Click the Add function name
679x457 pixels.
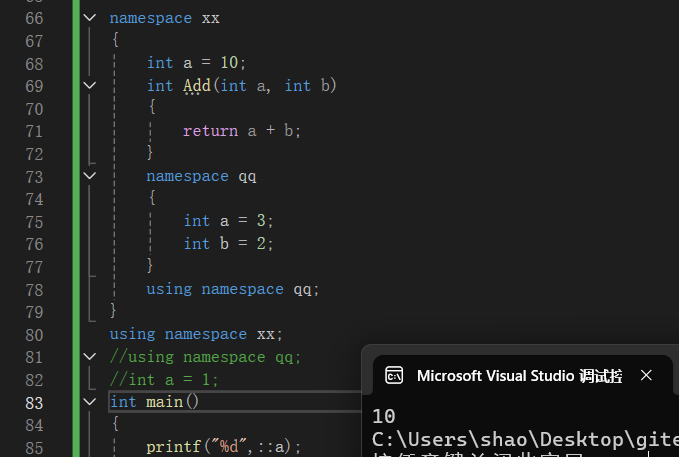point(197,85)
